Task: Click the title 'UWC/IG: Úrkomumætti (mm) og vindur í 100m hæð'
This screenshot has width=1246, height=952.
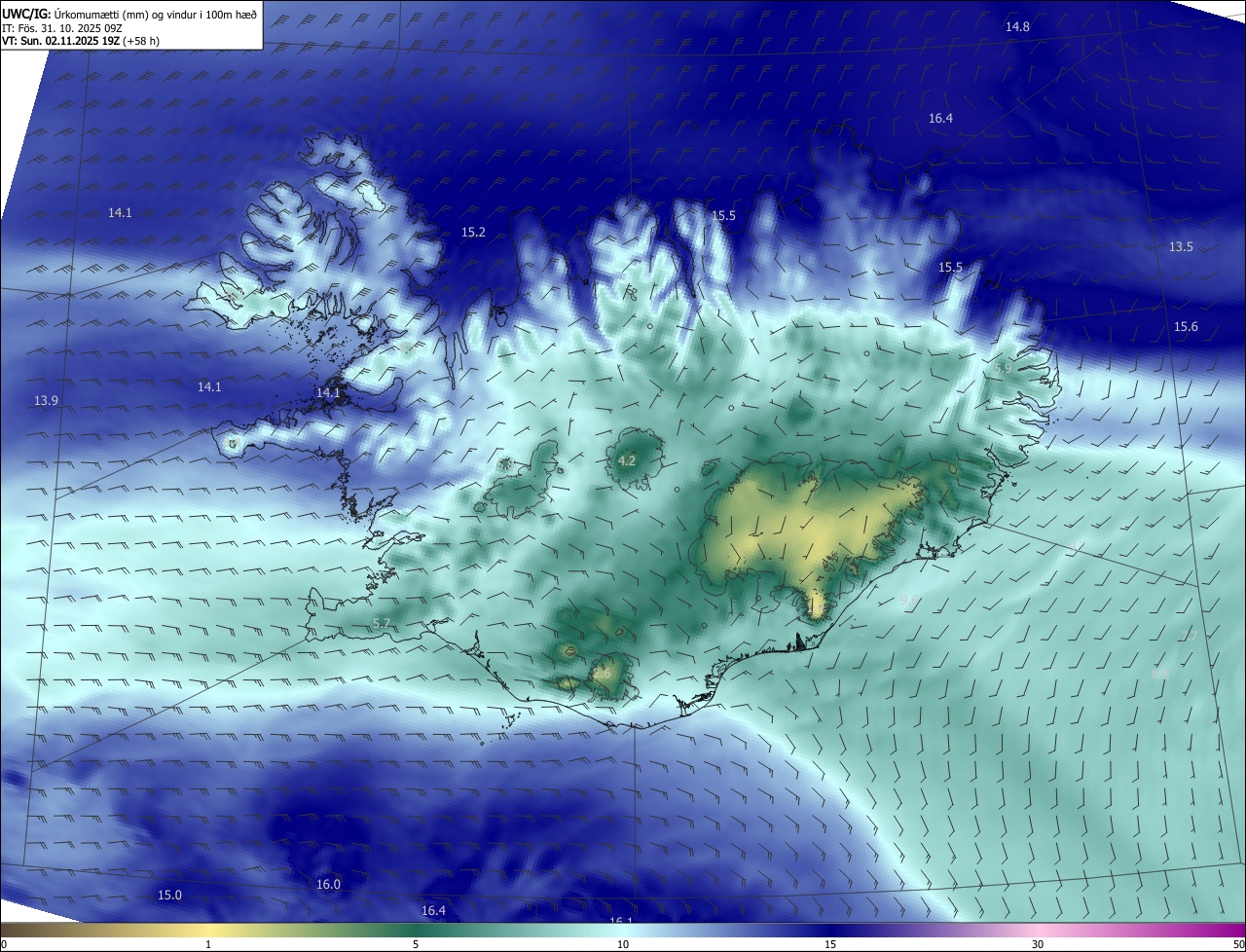Action: point(130,13)
